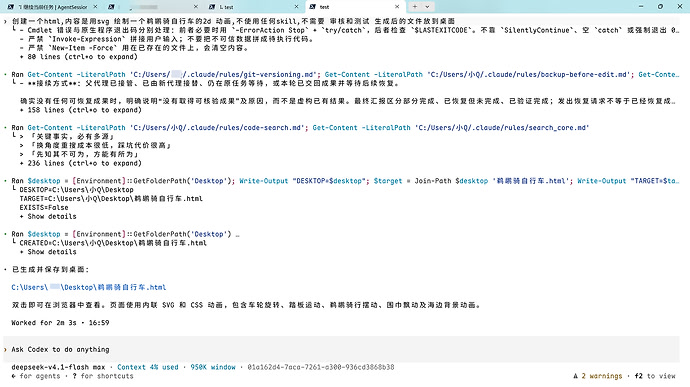Close the AgentSession tab
690x387 pixels.
click(95, 7)
